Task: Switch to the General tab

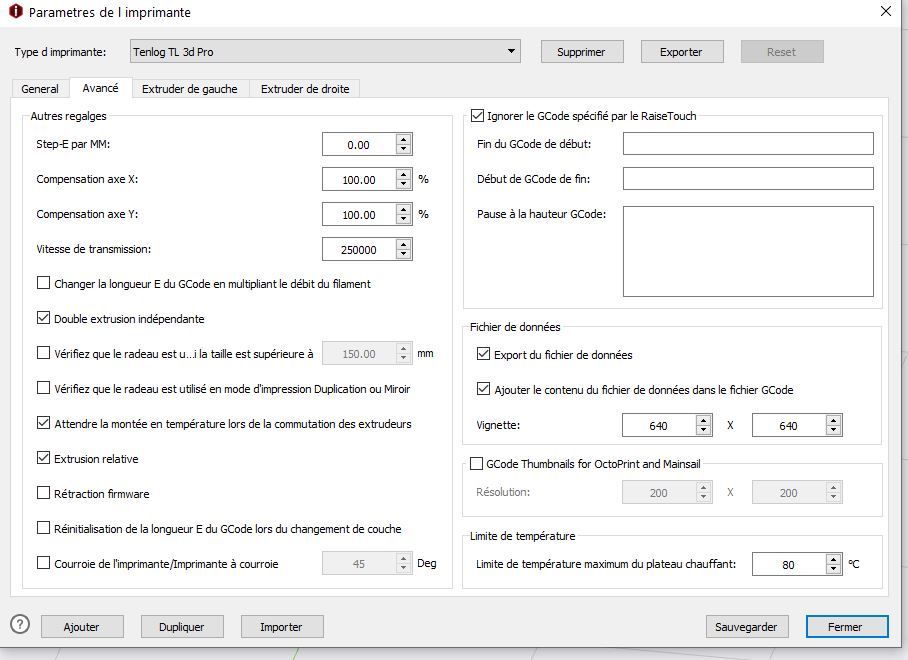Action: pos(40,89)
